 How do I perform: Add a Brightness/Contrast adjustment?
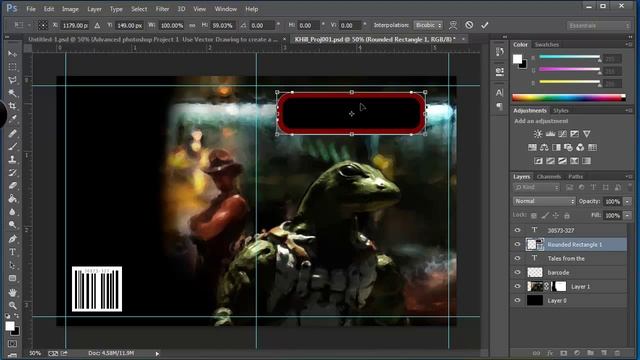538,134
